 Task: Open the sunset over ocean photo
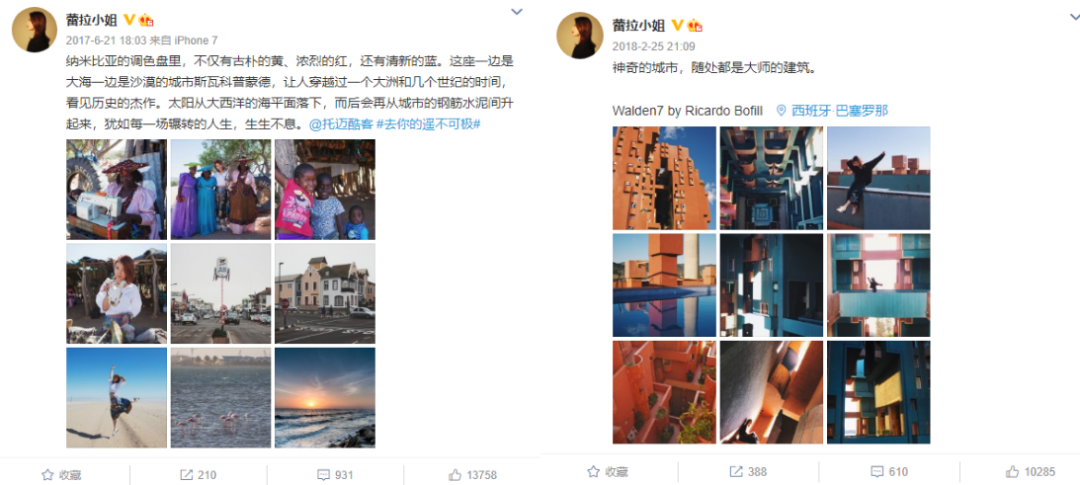click(x=325, y=398)
